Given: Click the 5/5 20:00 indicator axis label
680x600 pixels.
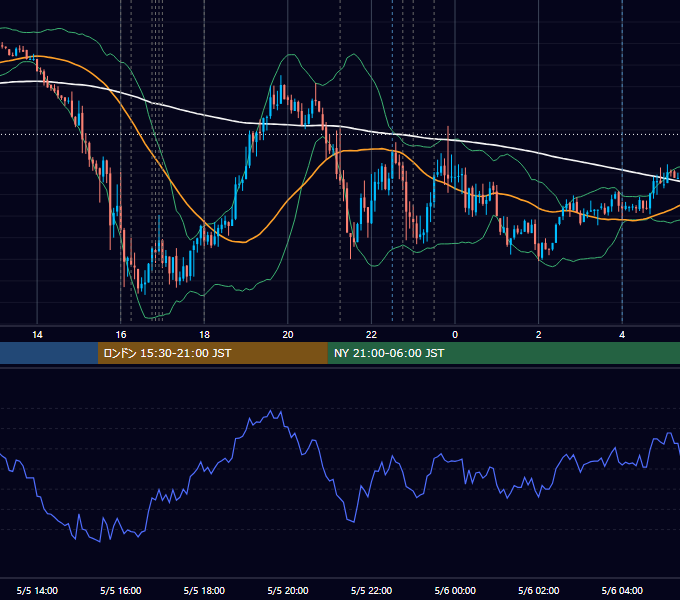Looking at the screenshot, I should click(288, 591).
